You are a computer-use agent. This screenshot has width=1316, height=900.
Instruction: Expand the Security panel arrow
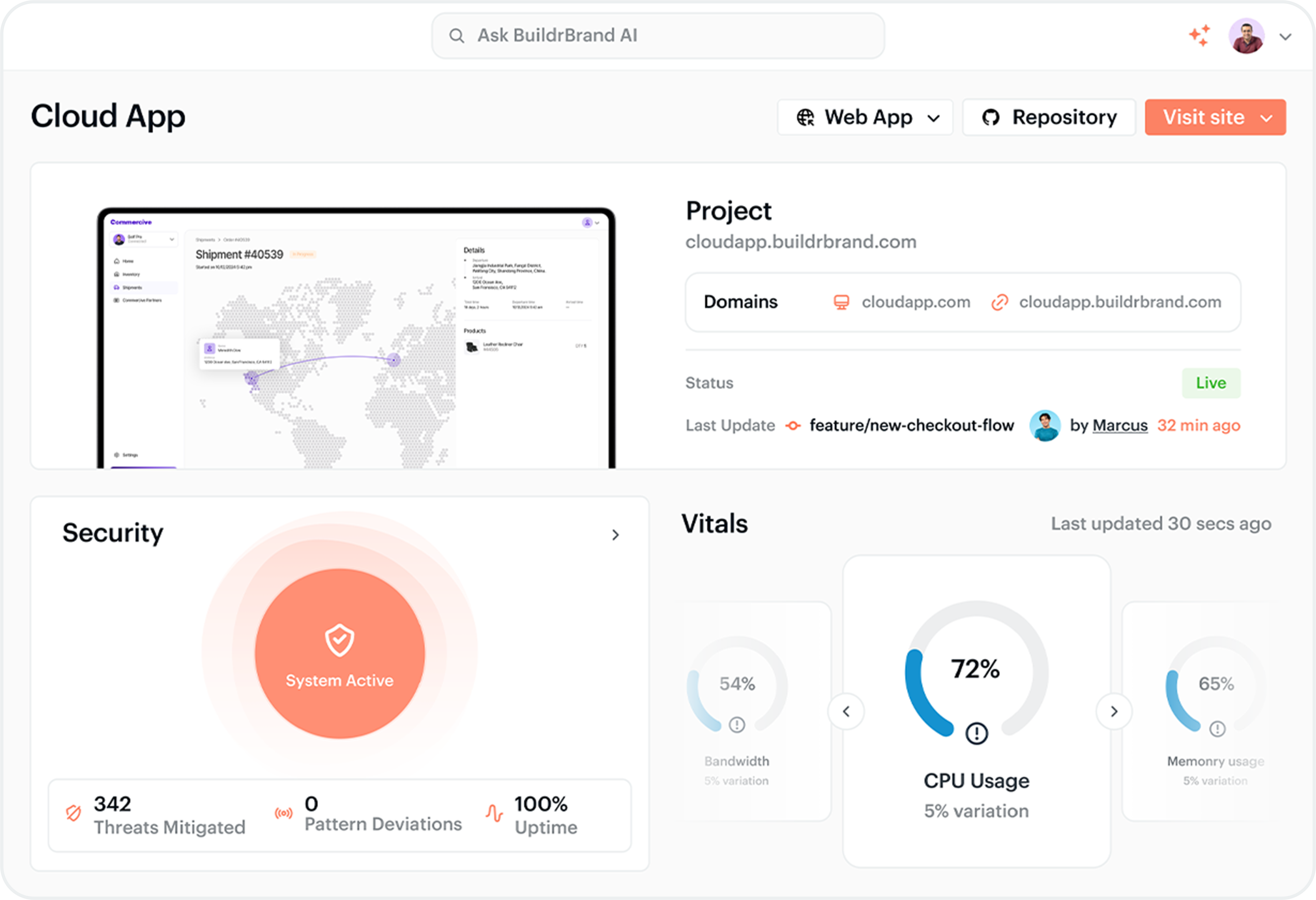tap(615, 535)
